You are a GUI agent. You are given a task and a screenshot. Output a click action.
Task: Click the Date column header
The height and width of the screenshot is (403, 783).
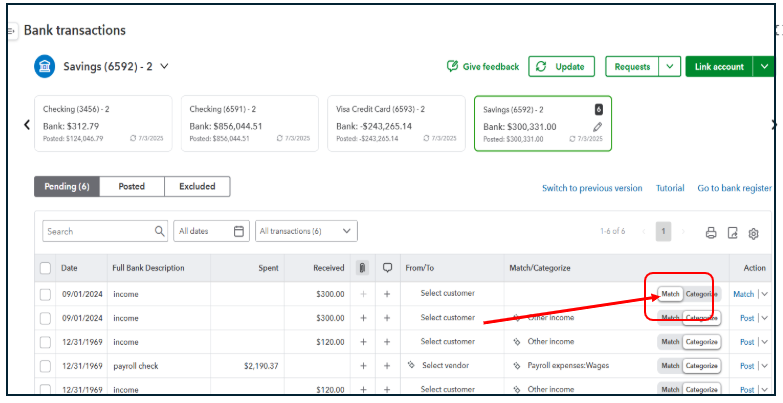click(x=69, y=268)
